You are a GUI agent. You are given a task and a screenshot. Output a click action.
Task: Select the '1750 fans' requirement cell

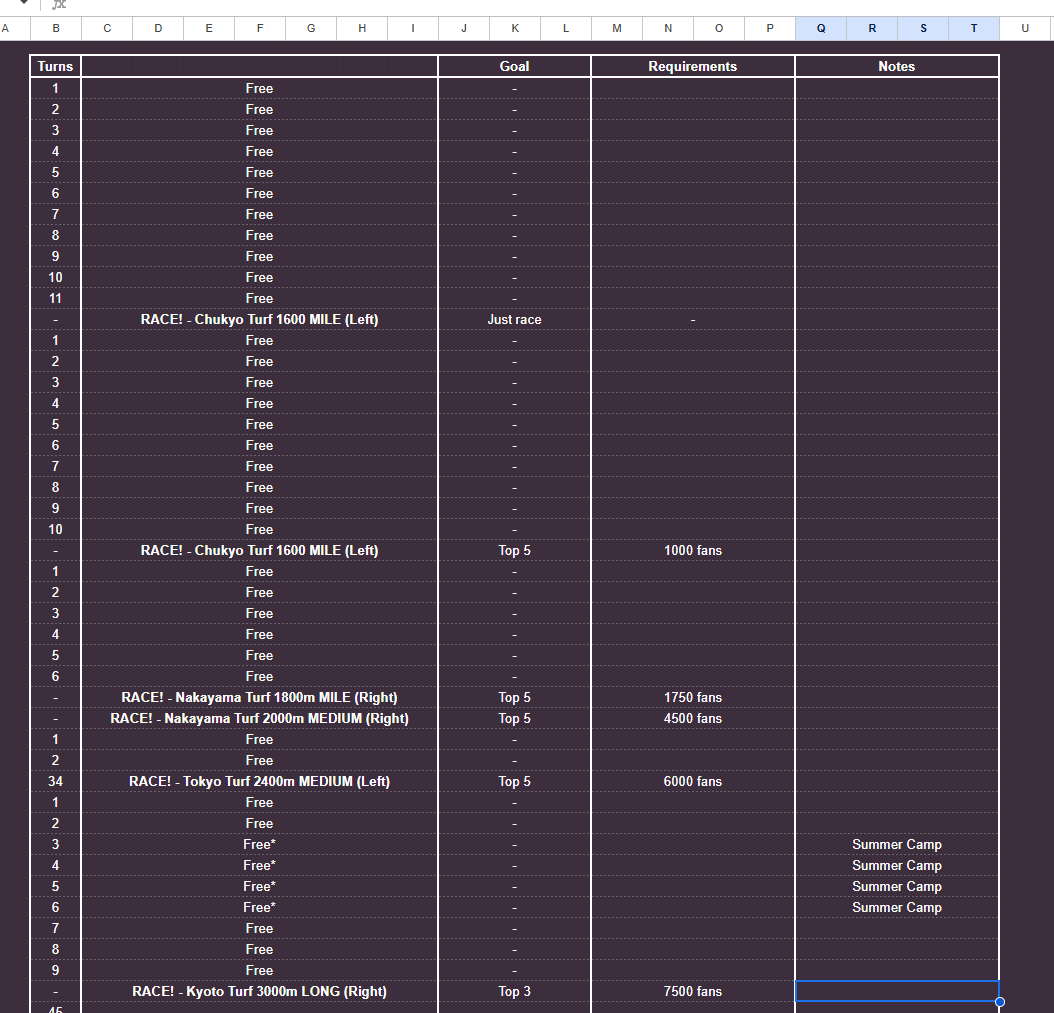692,698
